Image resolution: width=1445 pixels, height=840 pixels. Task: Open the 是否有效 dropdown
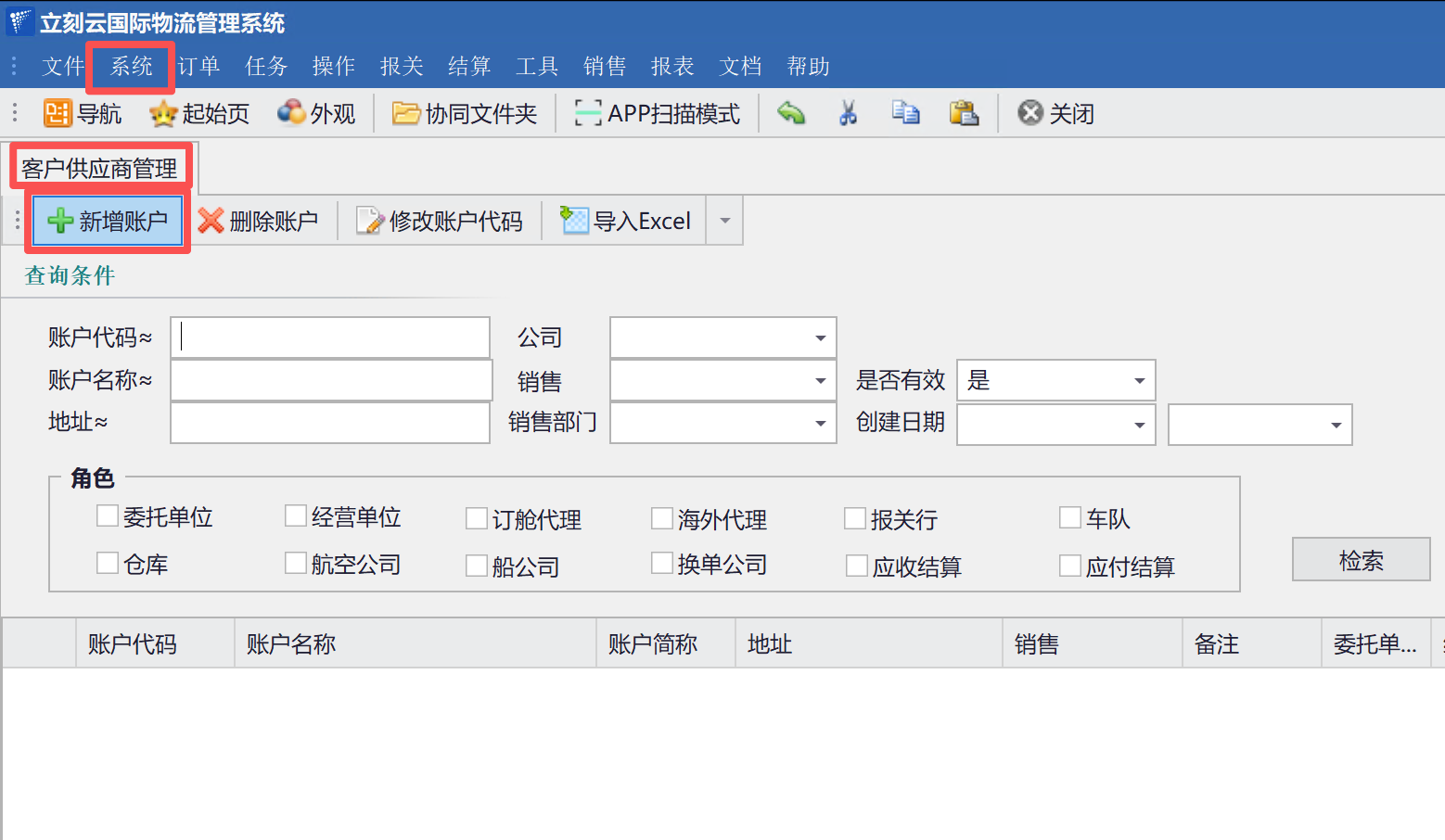[1139, 380]
